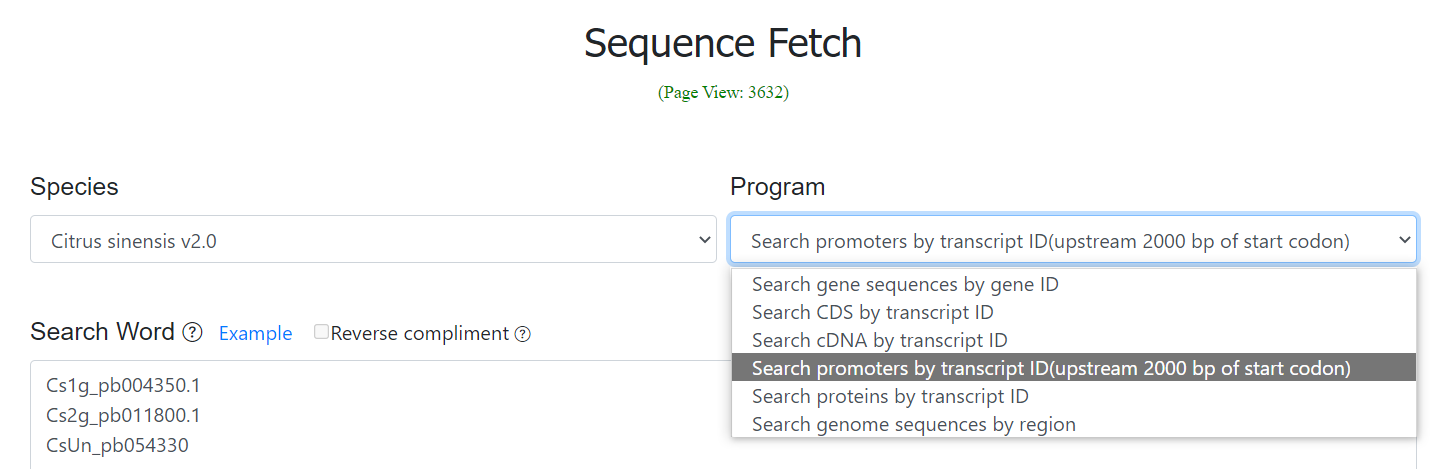Click the Sequence Fetch page heading
The height and width of the screenshot is (469, 1431).
pos(723,44)
